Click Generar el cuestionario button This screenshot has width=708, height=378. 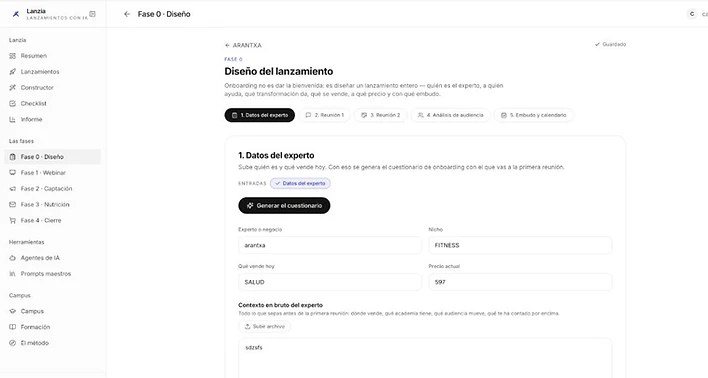[x=284, y=205]
